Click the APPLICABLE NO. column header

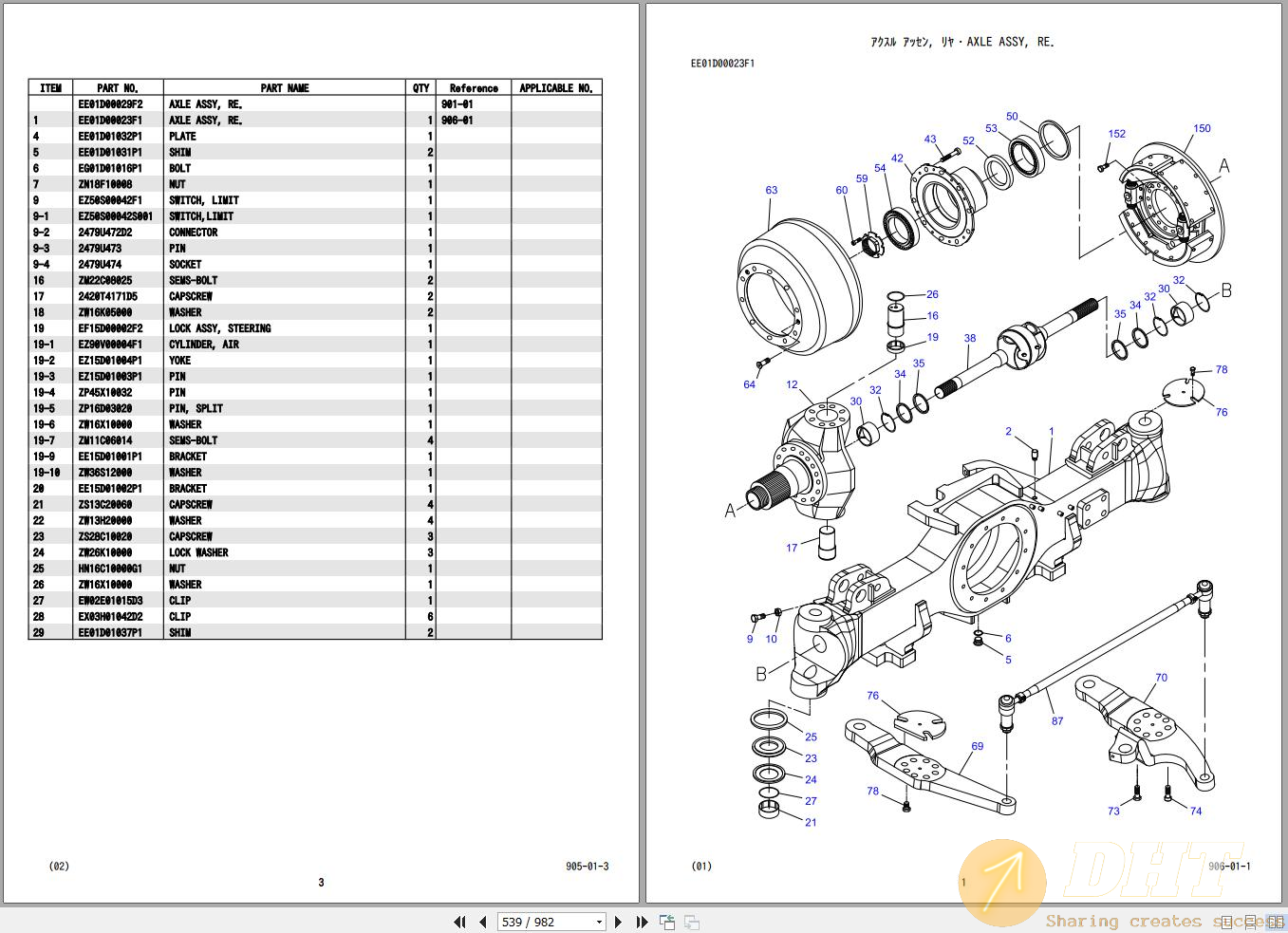click(x=556, y=88)
